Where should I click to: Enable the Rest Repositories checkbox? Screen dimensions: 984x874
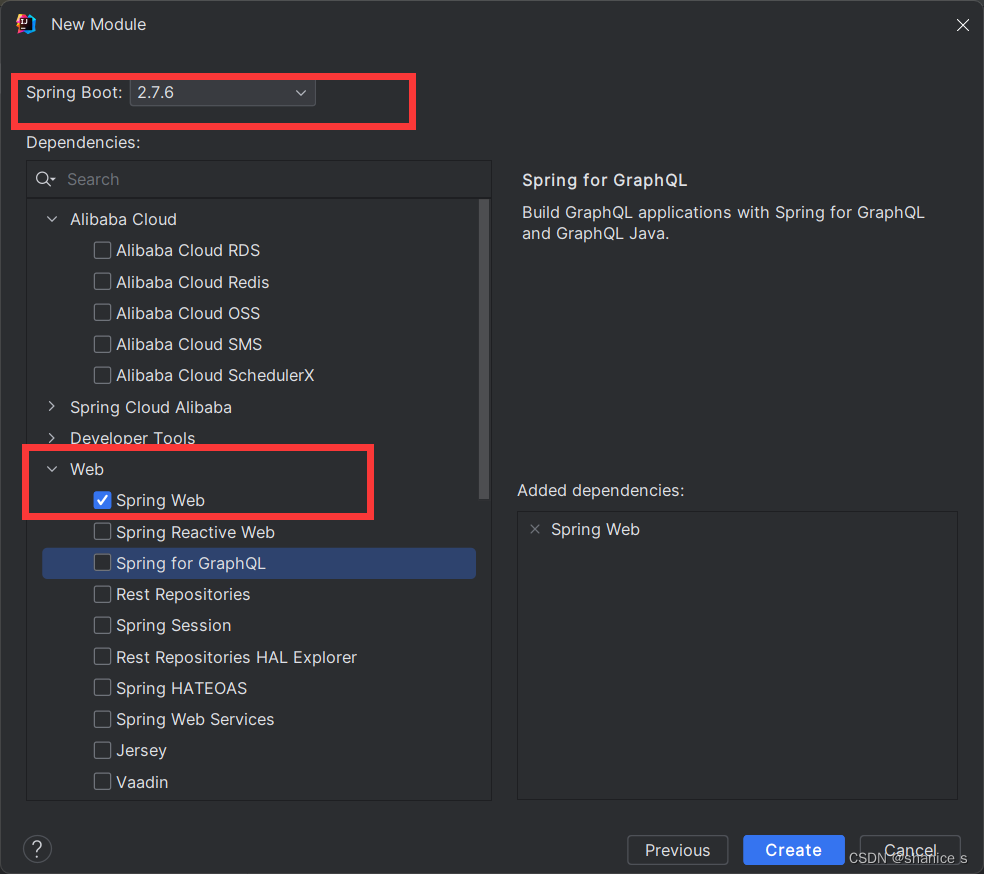[x=102, y=594]
